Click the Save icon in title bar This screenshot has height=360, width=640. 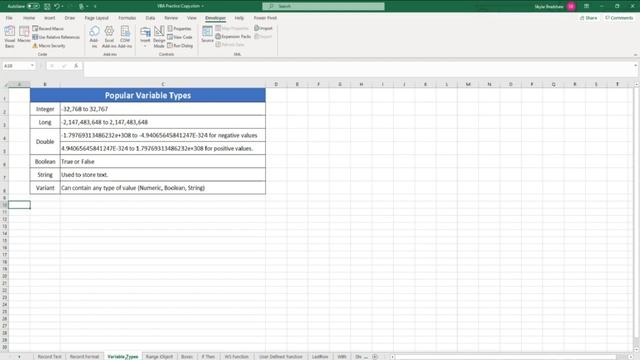click(47, 6)
